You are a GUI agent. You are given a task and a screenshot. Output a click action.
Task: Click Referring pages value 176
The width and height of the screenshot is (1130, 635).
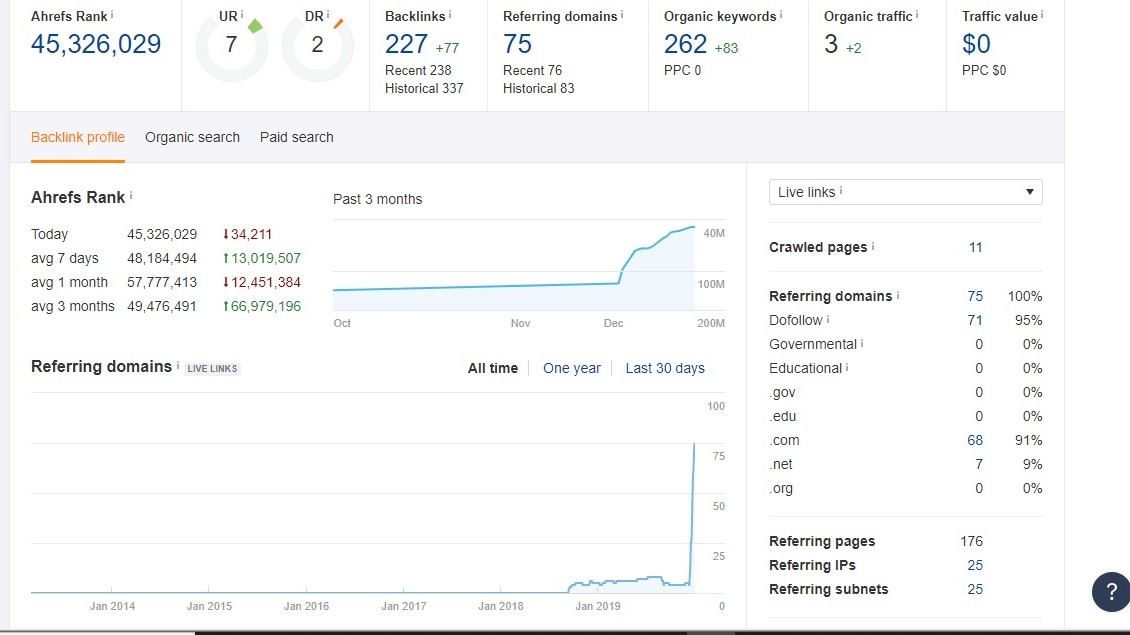[x=971, y=541]
